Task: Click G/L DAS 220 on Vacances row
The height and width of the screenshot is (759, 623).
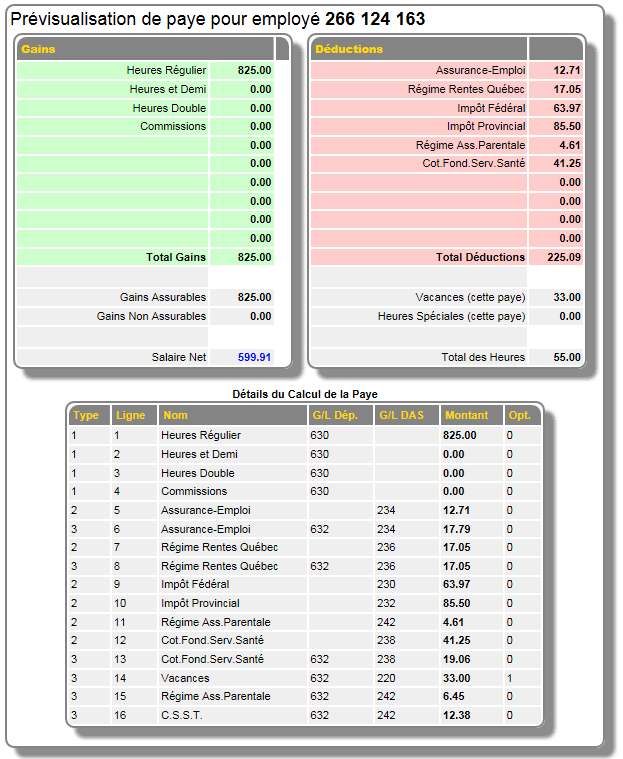Action: tap(386, 678)
